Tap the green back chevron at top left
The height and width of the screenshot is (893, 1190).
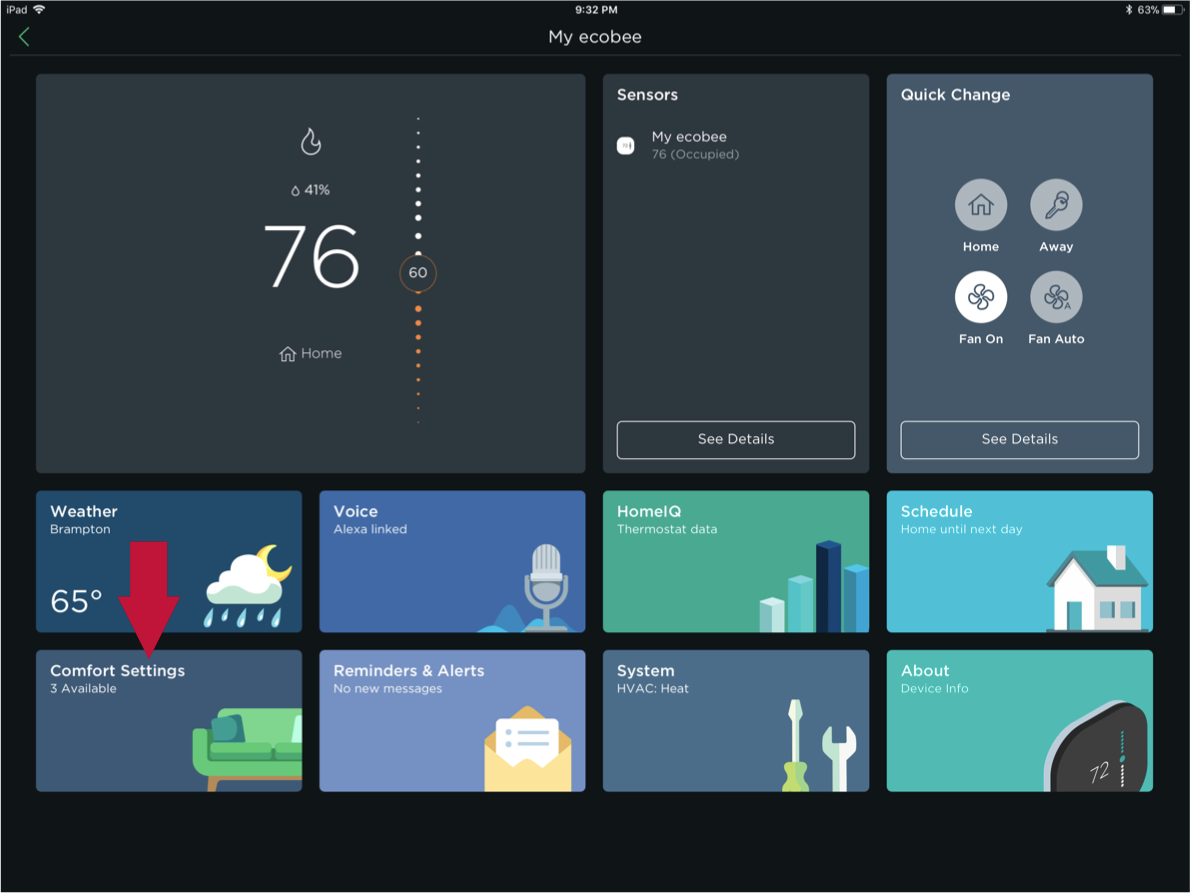pos(25,36)
